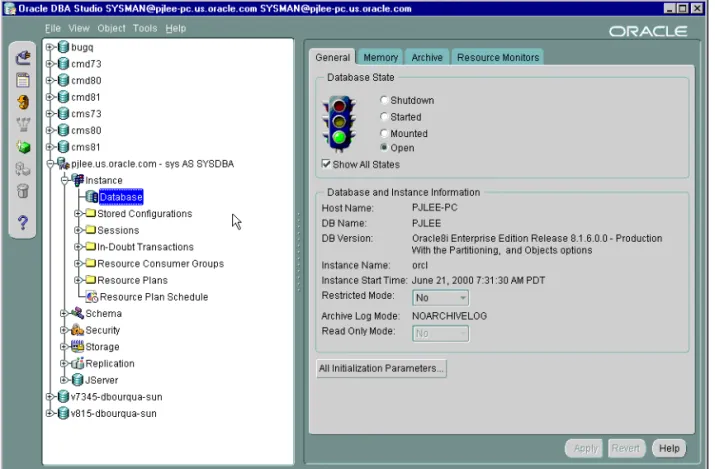Click the Security node icon
The image size is (715, 469).
78,330
